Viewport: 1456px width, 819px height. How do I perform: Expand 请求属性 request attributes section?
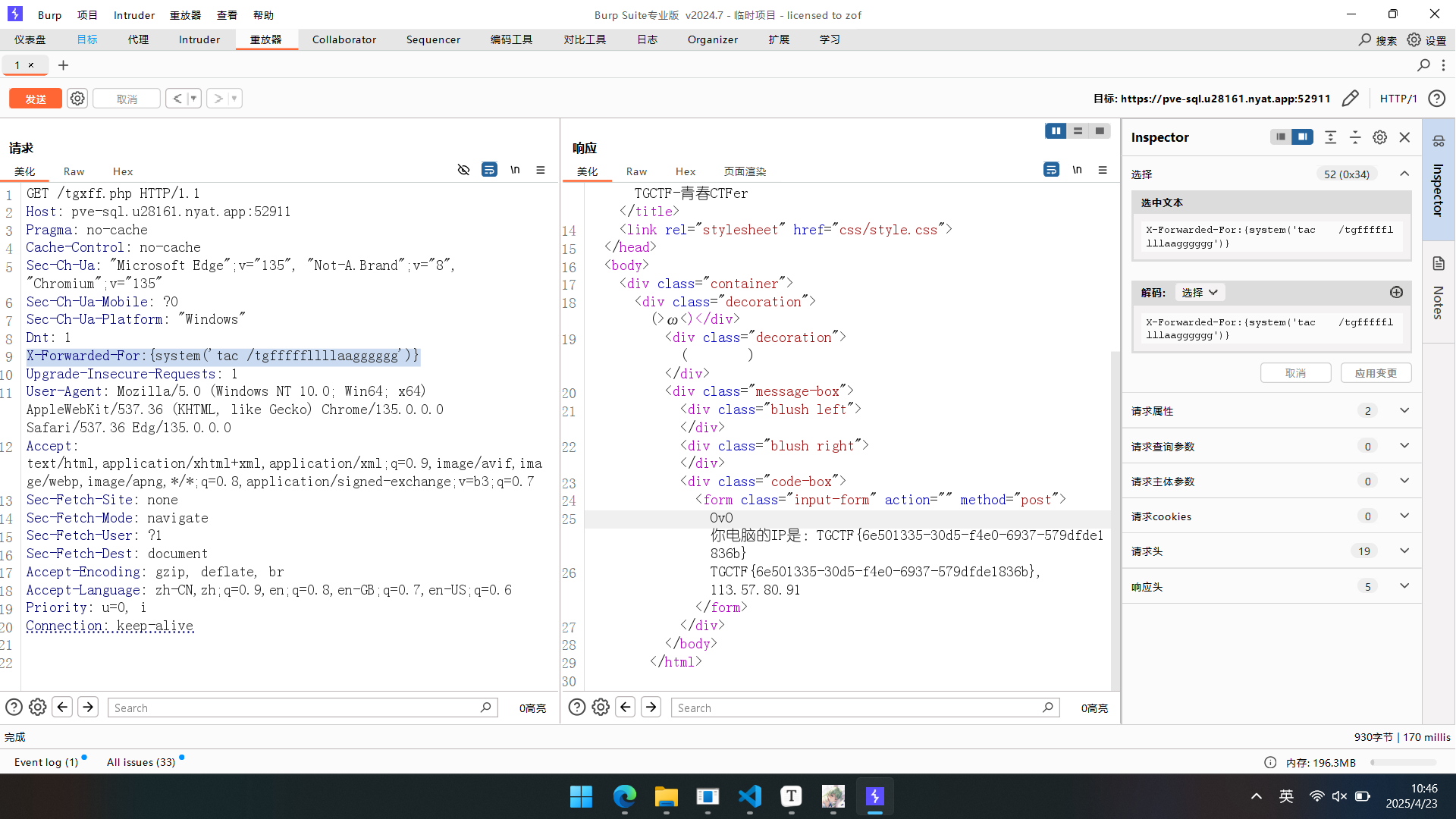pos(1271,411)
